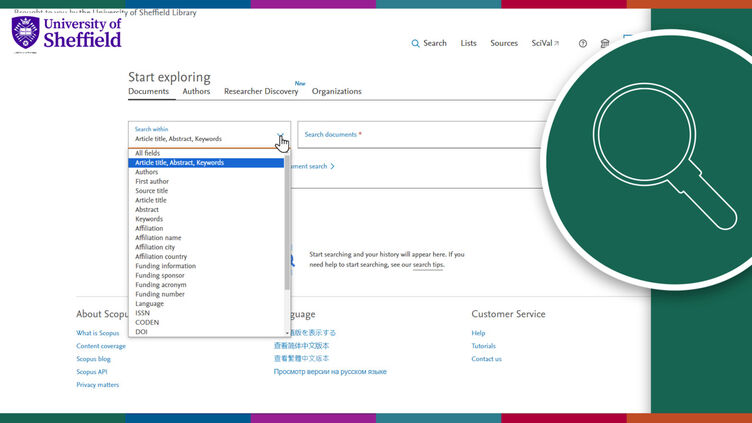Open the Tutorials link under Customer Service
This screenshot has height=423, width=752.
pyautogui.click(x=483, y=346)
